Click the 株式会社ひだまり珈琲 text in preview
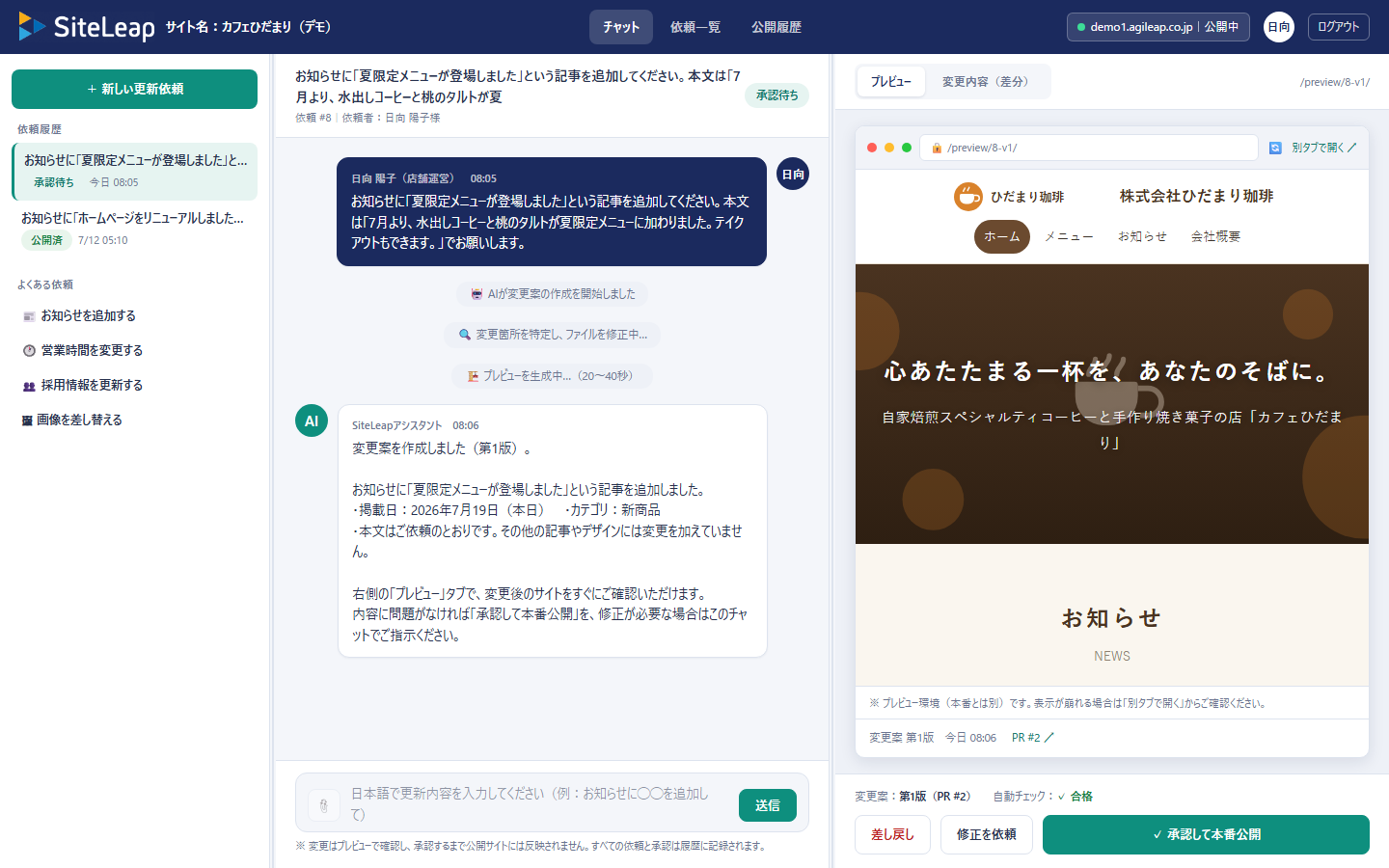The width and height of the screenshot is (1389, 868). pyautogui.click(x=1196, y=197)
